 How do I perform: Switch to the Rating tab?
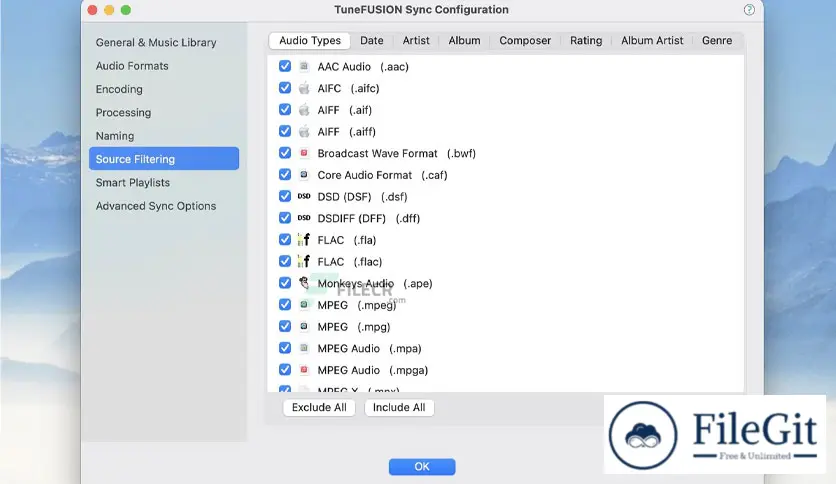[x=586, y=41]
